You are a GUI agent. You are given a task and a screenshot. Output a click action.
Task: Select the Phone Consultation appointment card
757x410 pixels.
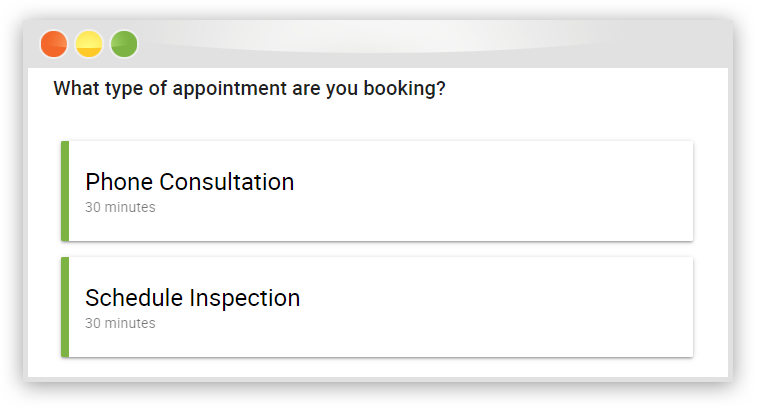tap(377, 191)
